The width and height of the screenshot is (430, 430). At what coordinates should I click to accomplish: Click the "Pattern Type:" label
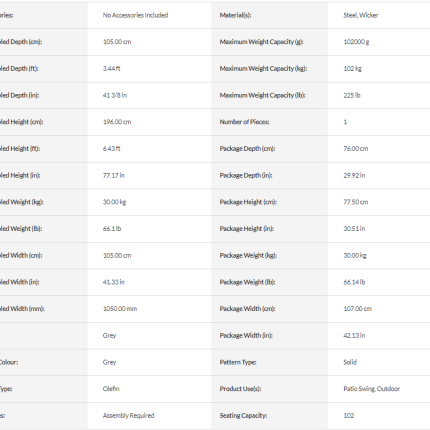pos(238,362)
